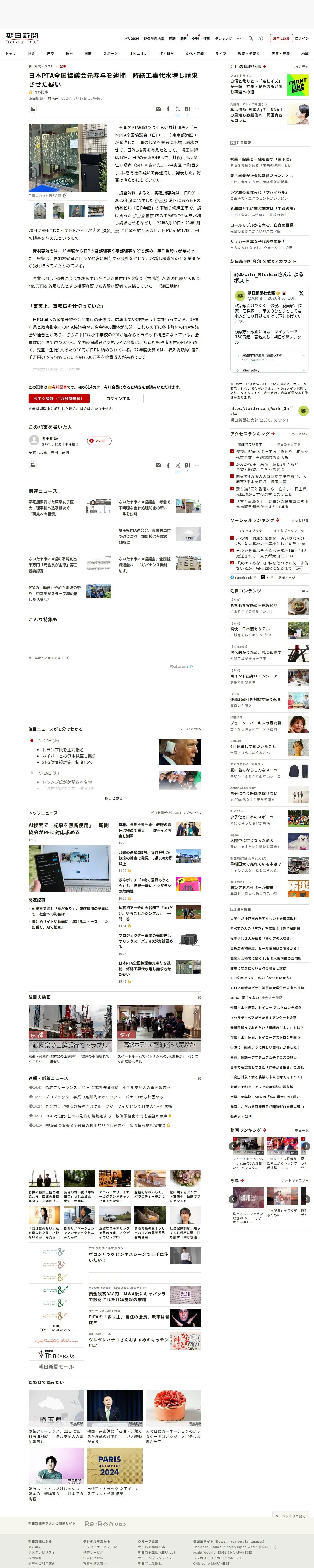
Task: Open 社会 section in navigation bar
Action: point(31,54)
